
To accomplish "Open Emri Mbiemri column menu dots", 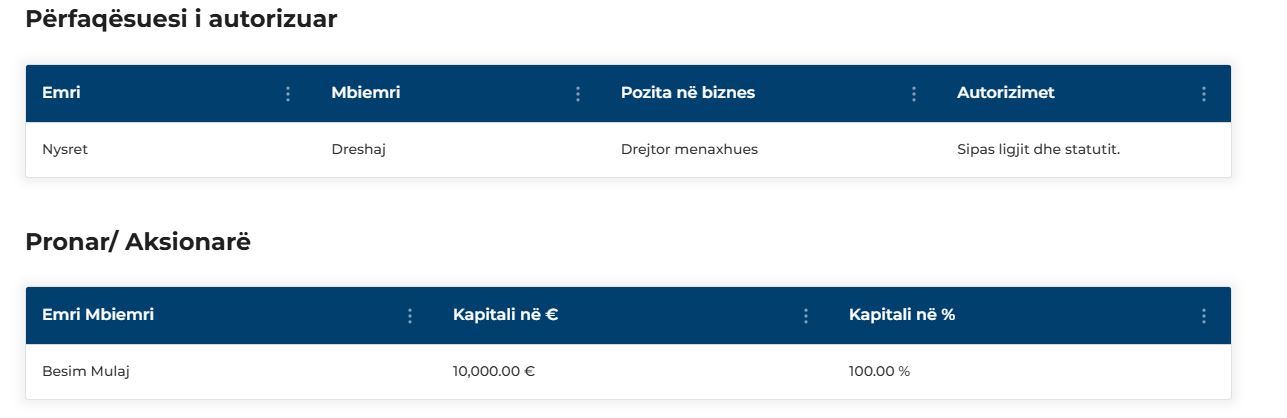I will 409,316.
